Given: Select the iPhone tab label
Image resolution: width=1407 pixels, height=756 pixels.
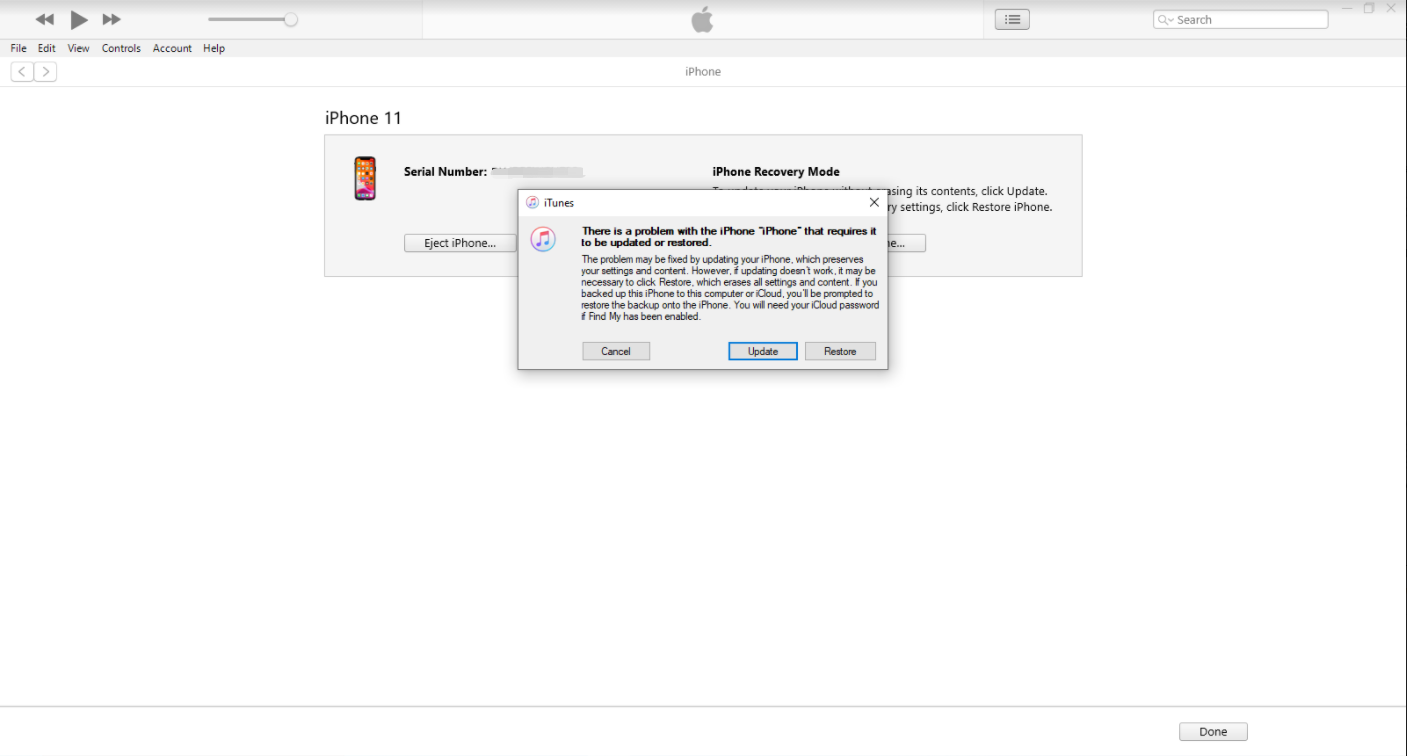Looking at the screenshot, I should coord(703,72).
